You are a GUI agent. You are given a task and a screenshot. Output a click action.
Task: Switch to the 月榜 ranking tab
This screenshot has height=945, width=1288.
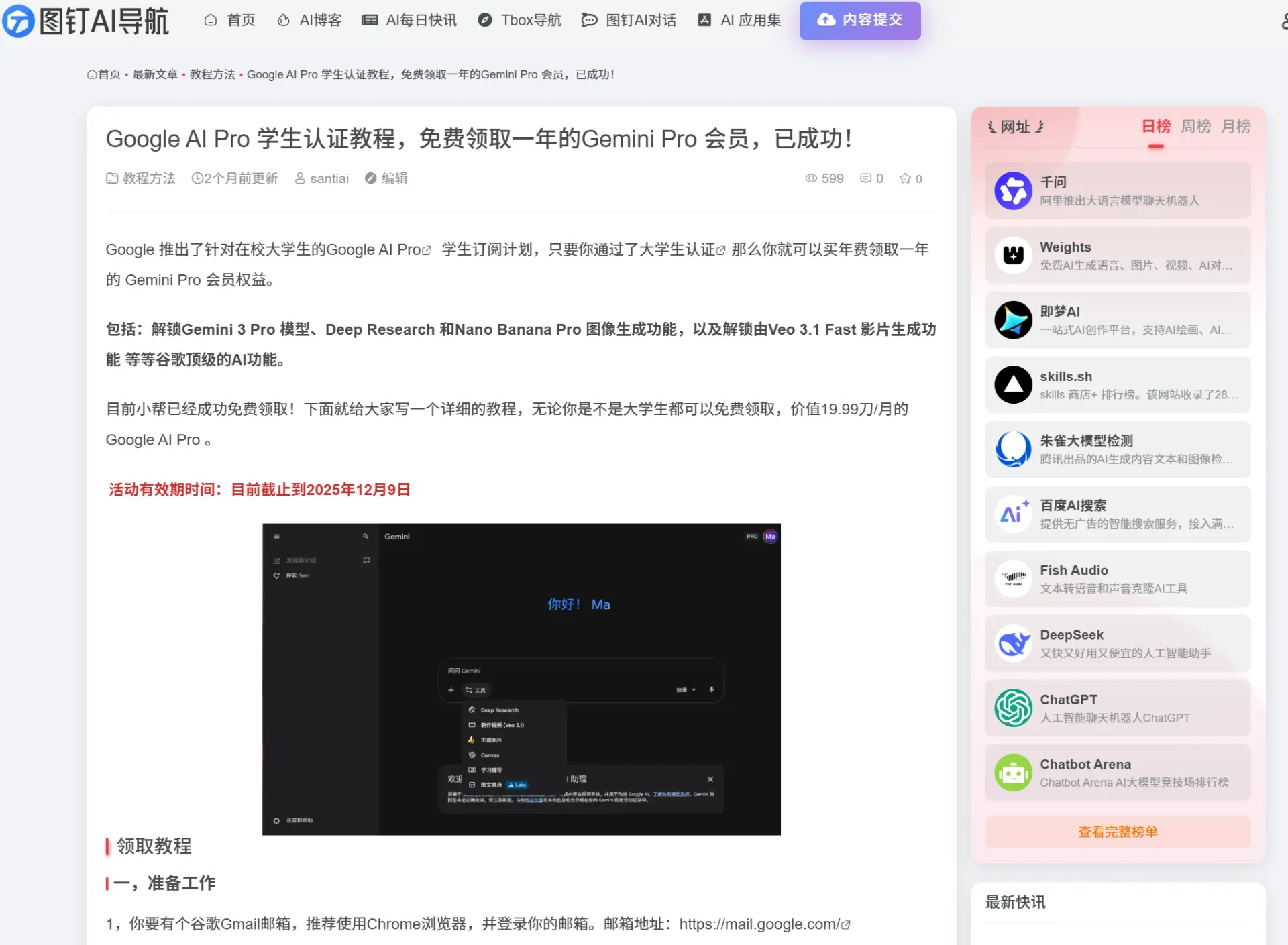(x=1235, y=126)
